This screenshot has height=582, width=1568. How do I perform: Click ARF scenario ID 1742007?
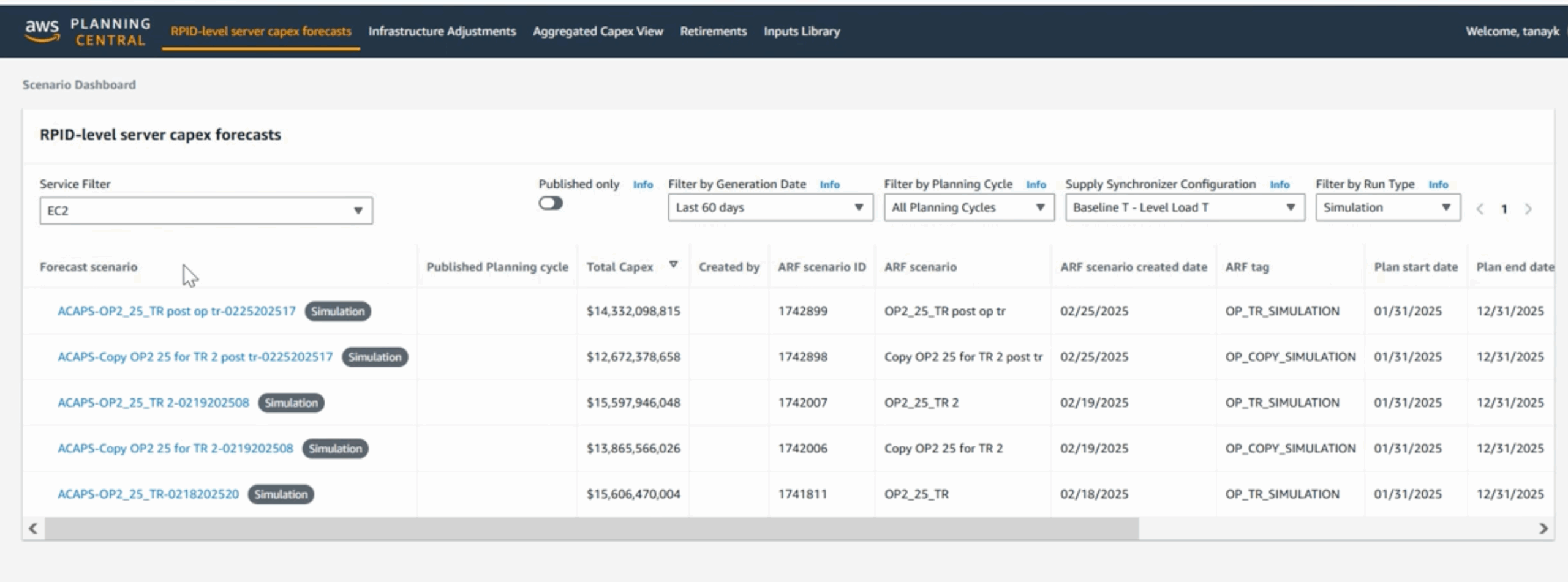point(802,403)
